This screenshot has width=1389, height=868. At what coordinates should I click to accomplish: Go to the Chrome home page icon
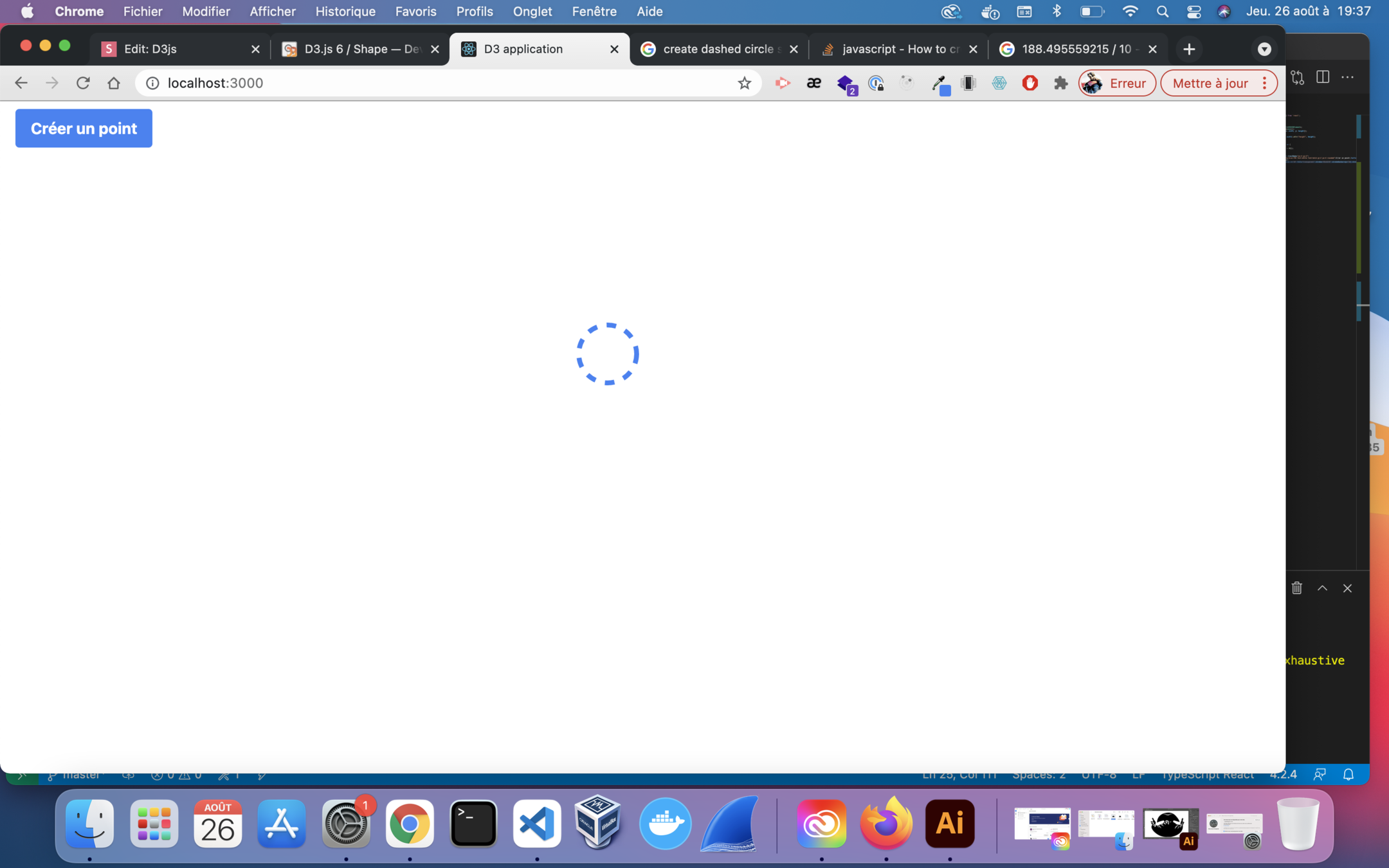[114, 83]
